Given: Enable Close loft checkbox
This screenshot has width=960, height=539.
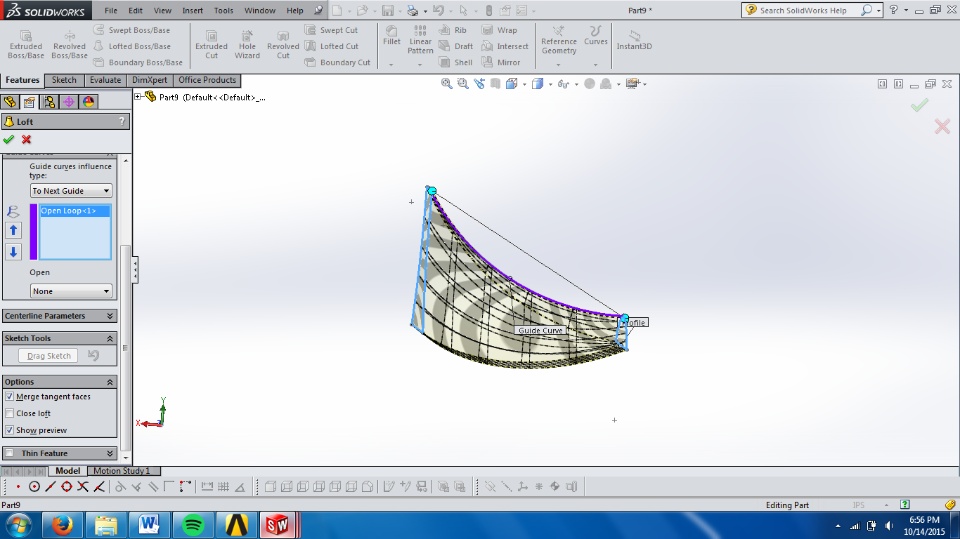Looking at the screenshot, I should (9, 413).
